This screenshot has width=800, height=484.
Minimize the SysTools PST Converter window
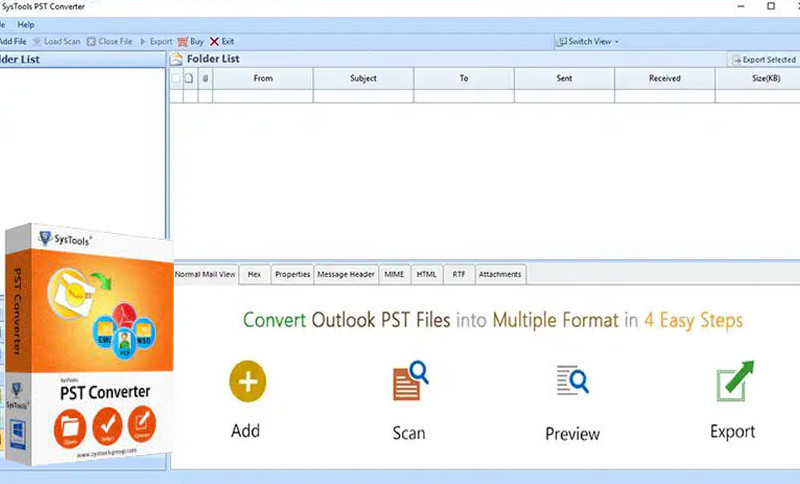741,6
